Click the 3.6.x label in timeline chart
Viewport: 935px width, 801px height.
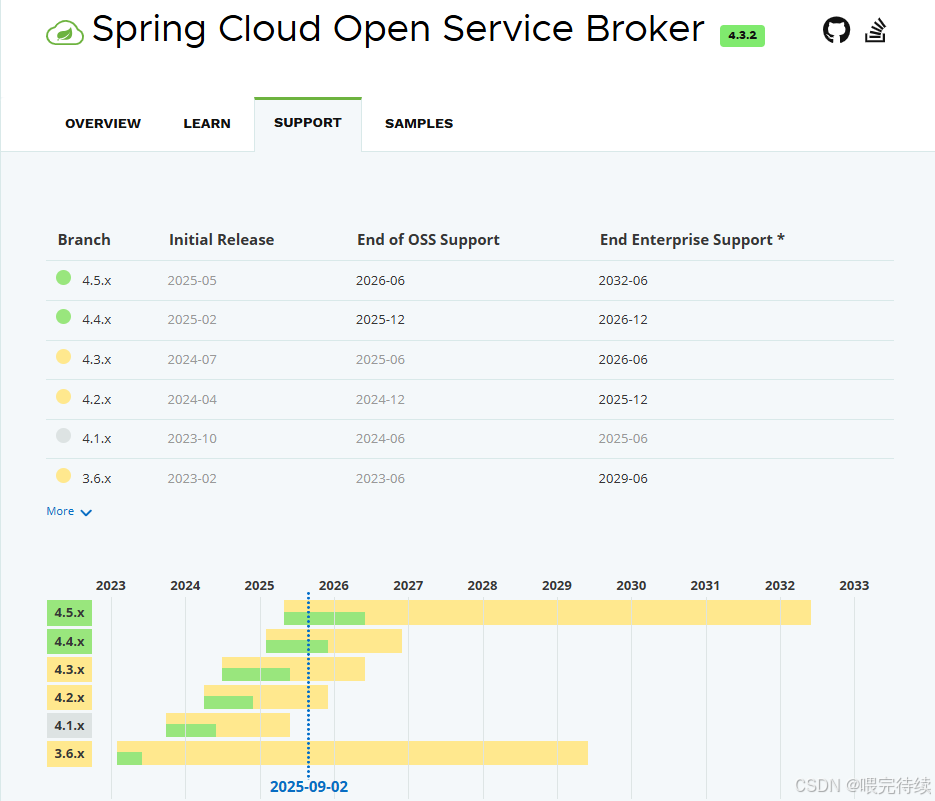[x=69, y=754]
